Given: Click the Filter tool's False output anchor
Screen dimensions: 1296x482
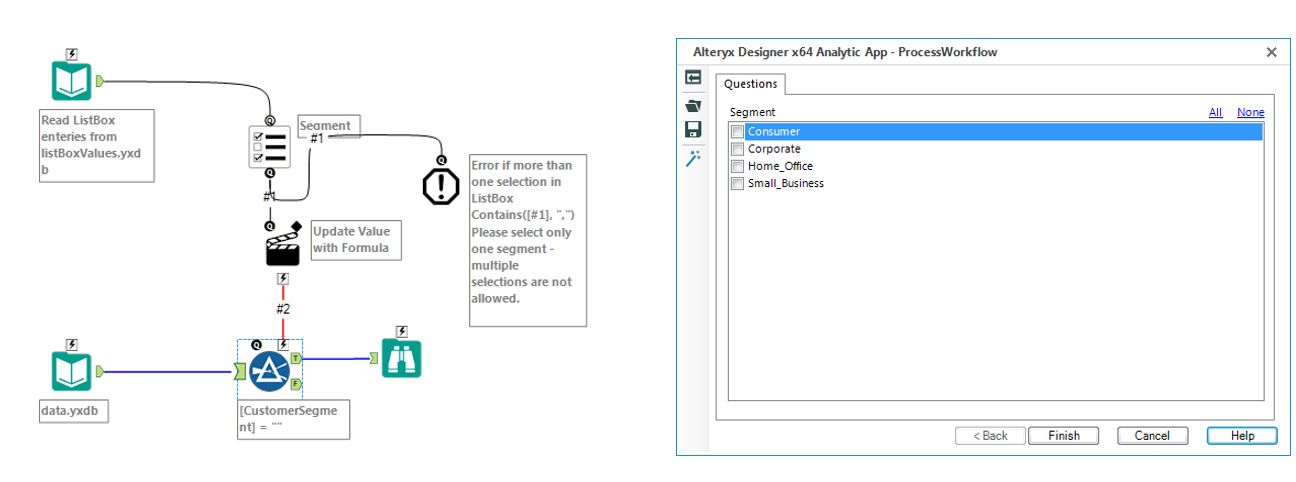Looking at the screenshot, I should coord(296,384).
